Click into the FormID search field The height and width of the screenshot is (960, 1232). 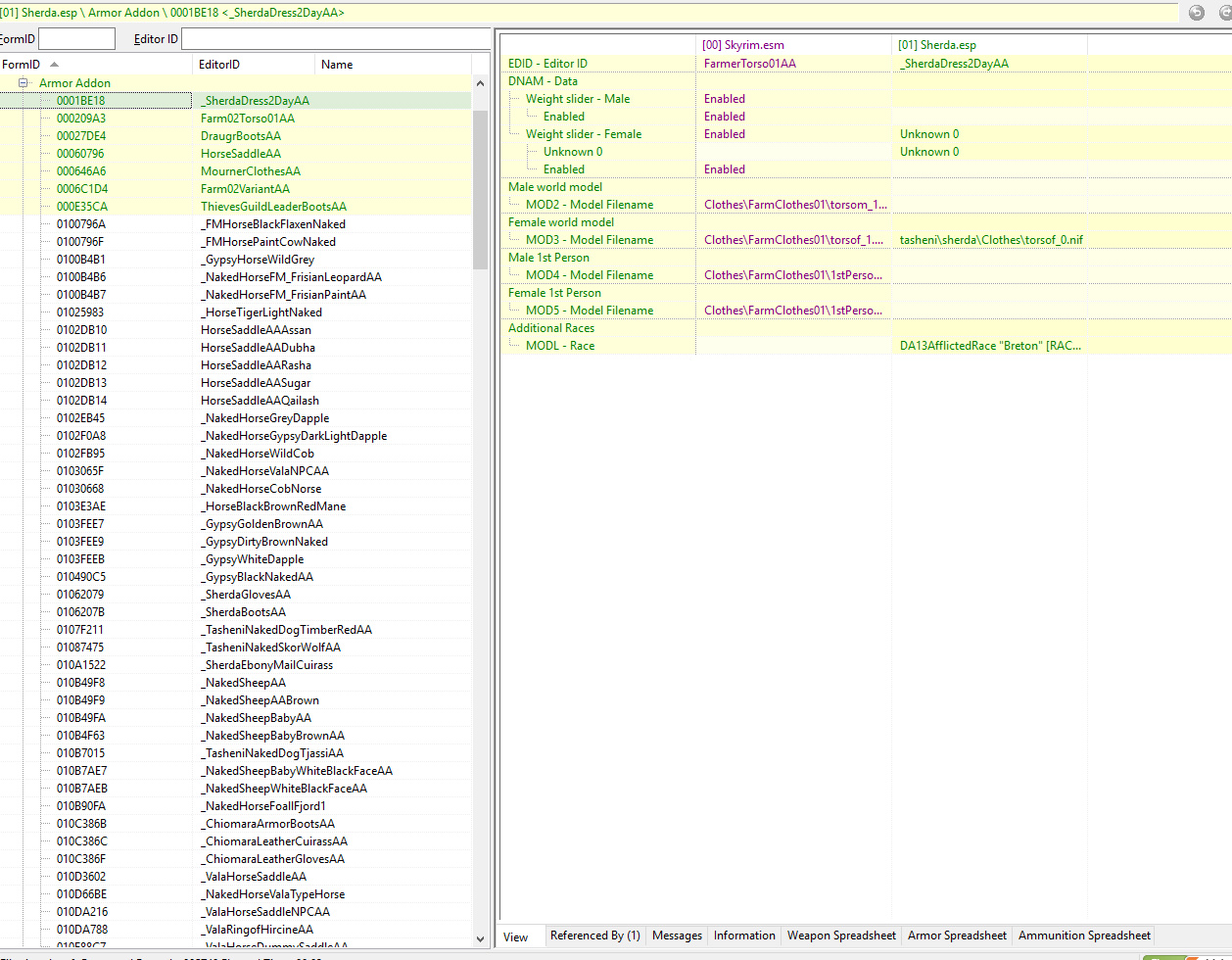point(76,39)
